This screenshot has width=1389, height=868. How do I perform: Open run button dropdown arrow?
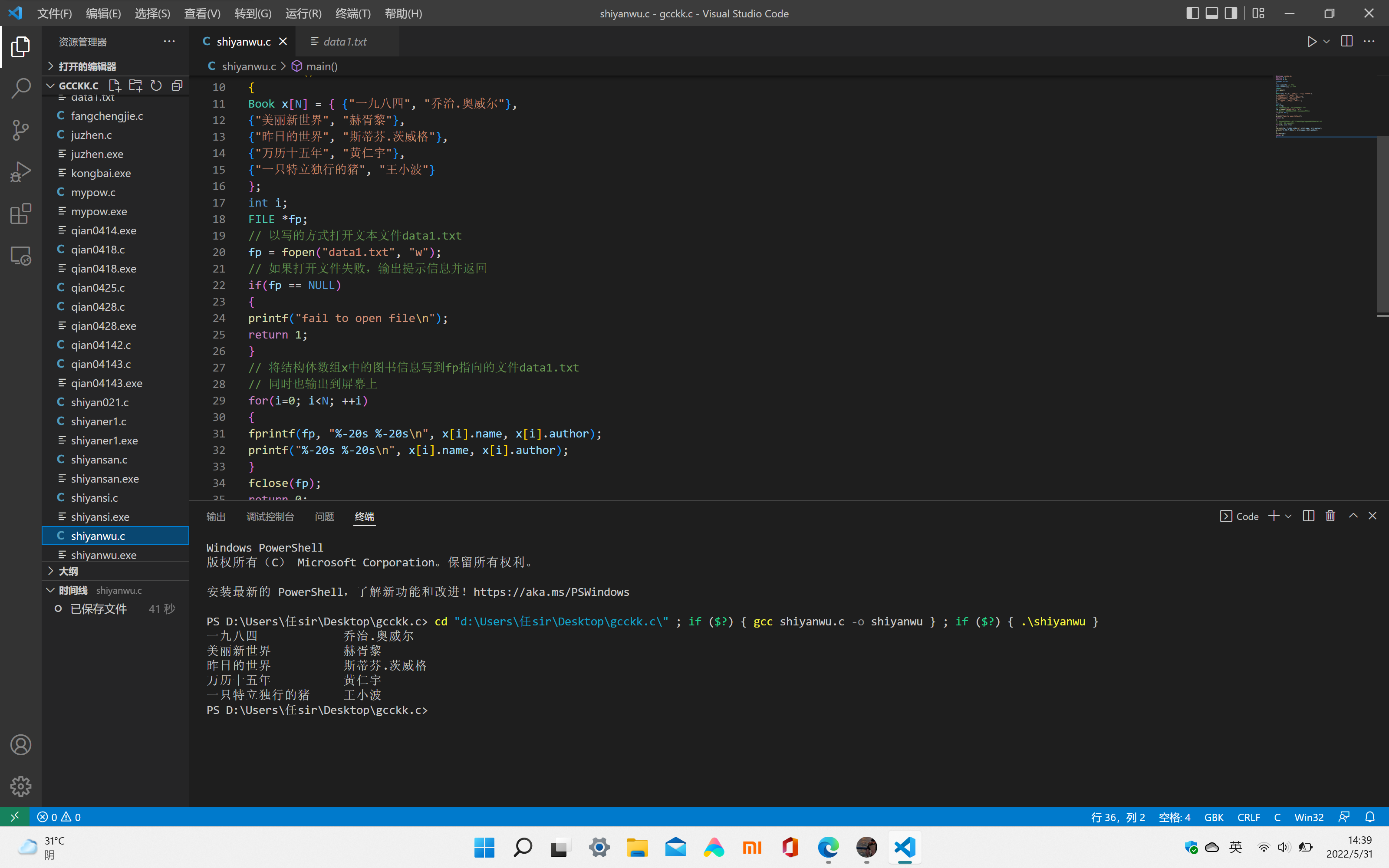coord(1326,41)
